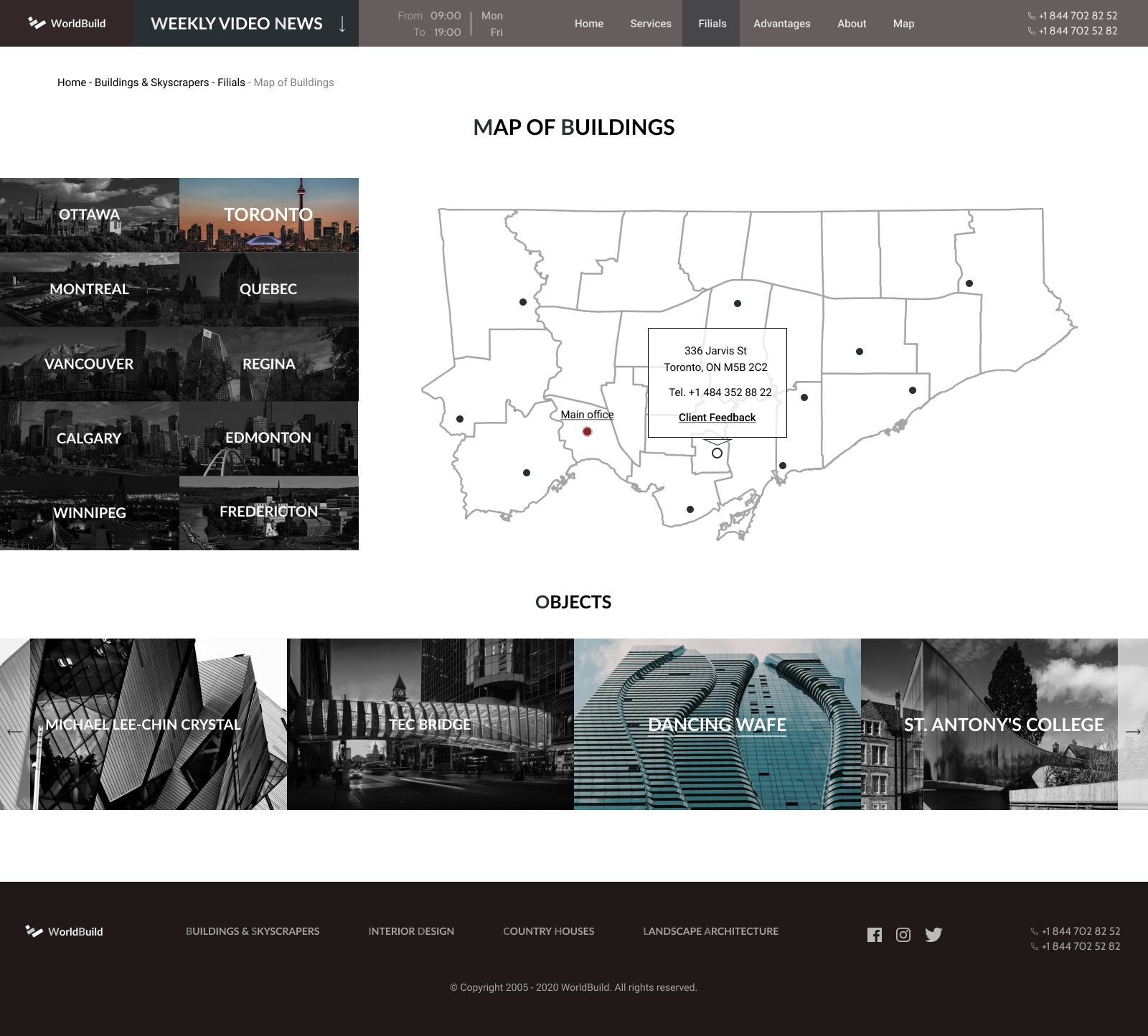Click the working hours From 09:00 text
Screen dimensions: 1148x1036
coord(430,16)
